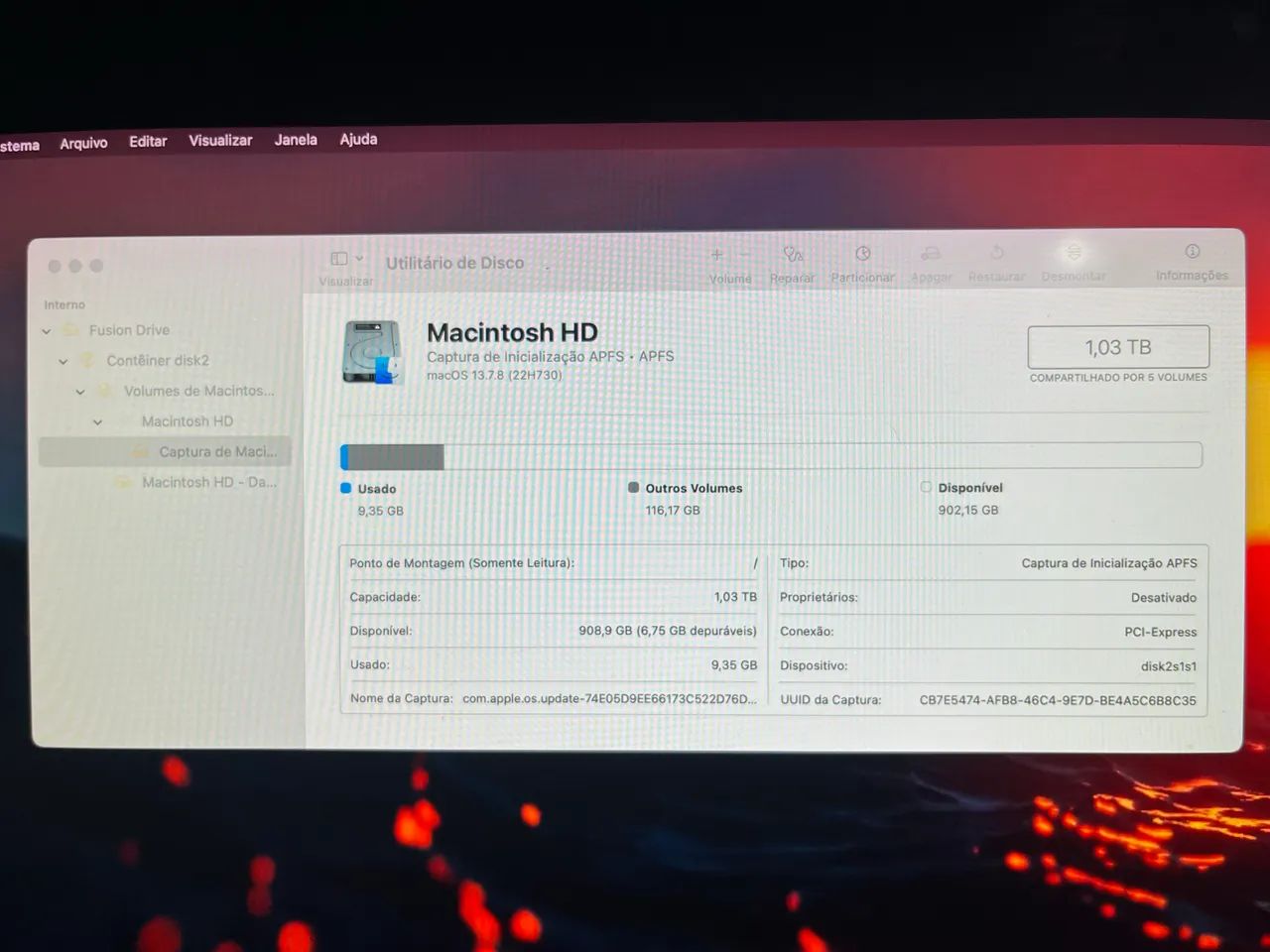Image resolution: width=1270 pixels, height=952 pixels.
Task: Click the gray Outros Volumes legend swatch
Action: tap(633, 487)
